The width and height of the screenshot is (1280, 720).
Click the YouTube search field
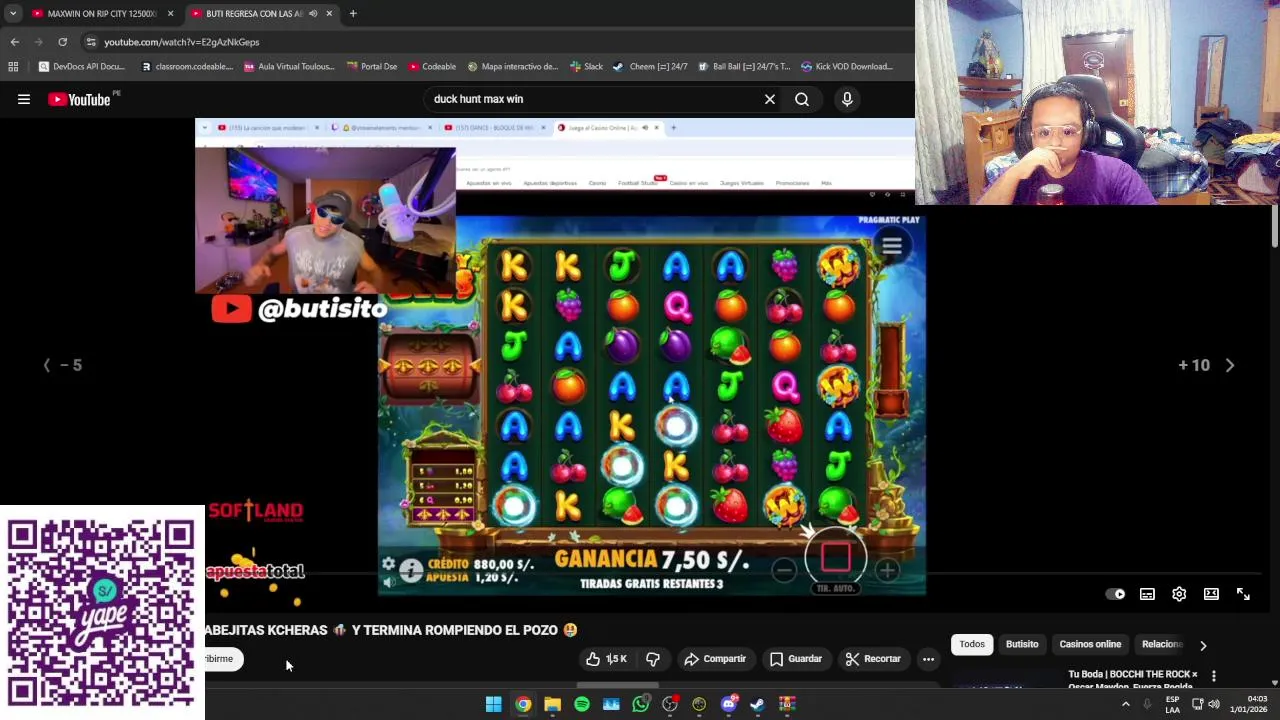[x=595, y=99]
